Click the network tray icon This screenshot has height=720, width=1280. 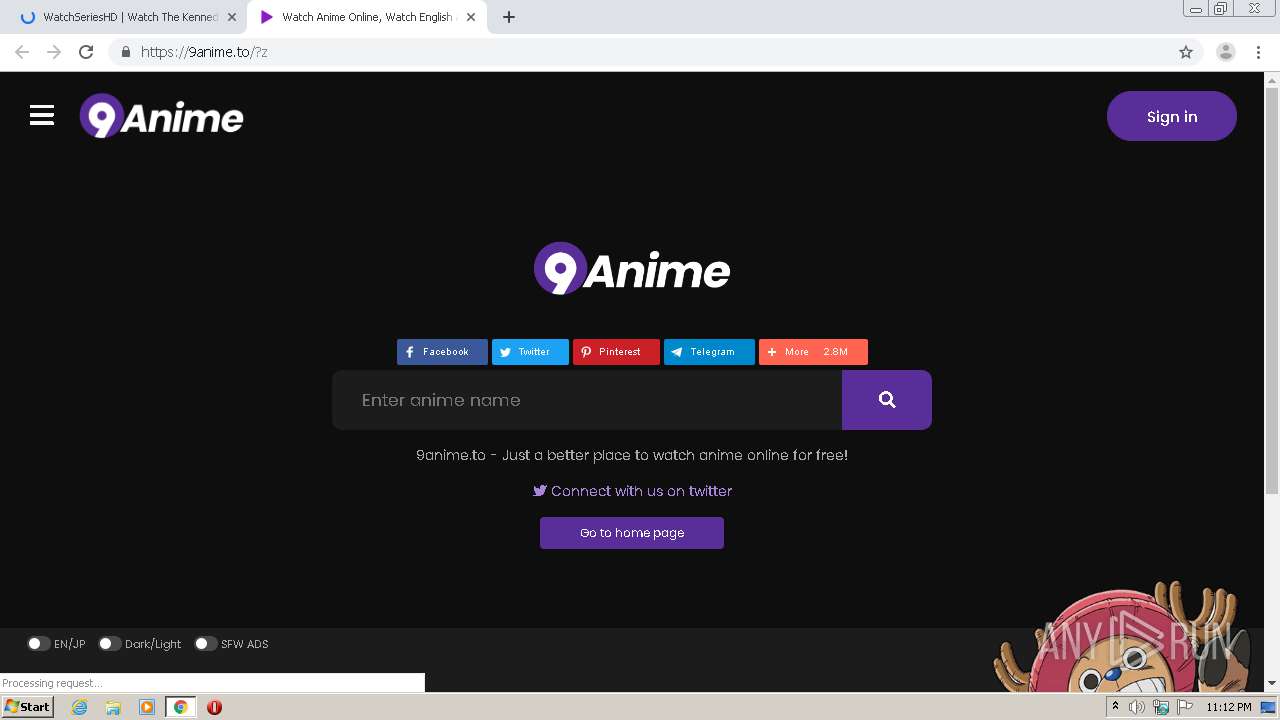coord(1161,707)
